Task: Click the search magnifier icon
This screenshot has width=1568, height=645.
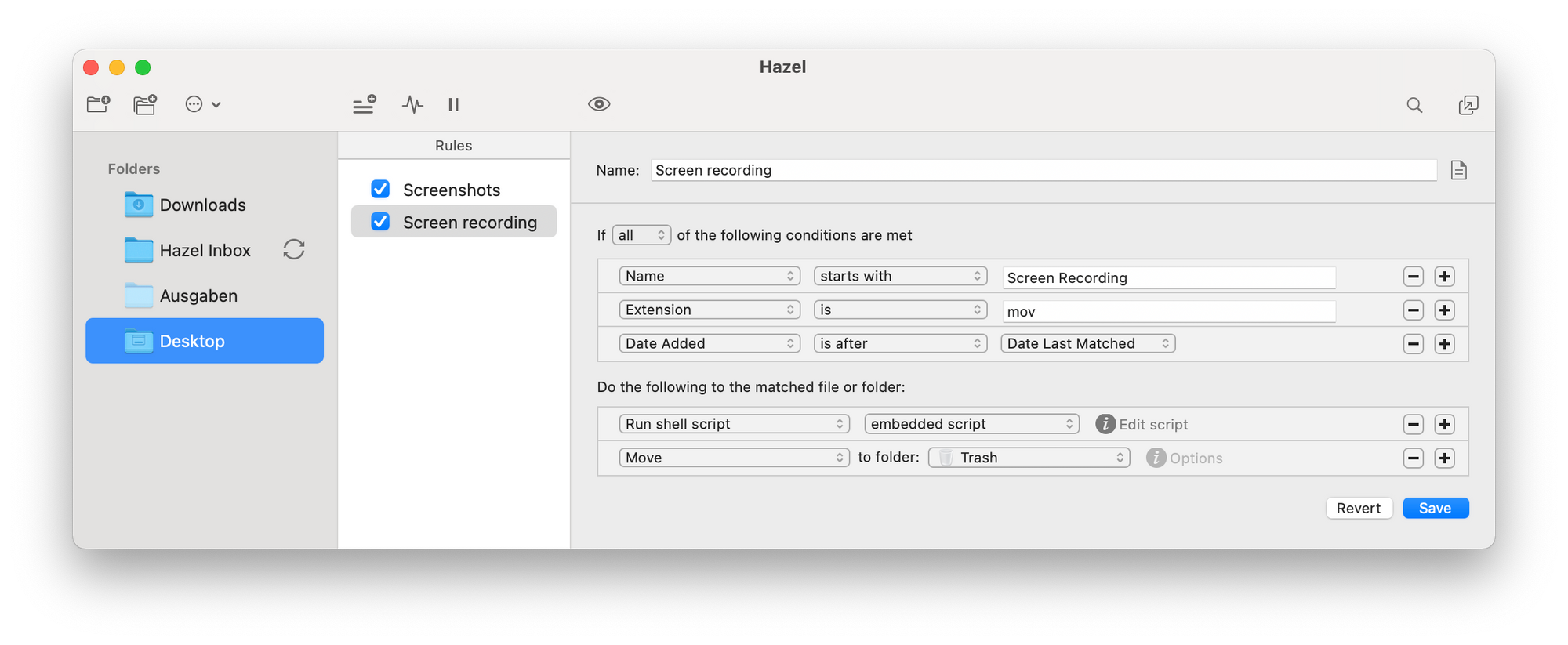Action: pos(1414,105)
